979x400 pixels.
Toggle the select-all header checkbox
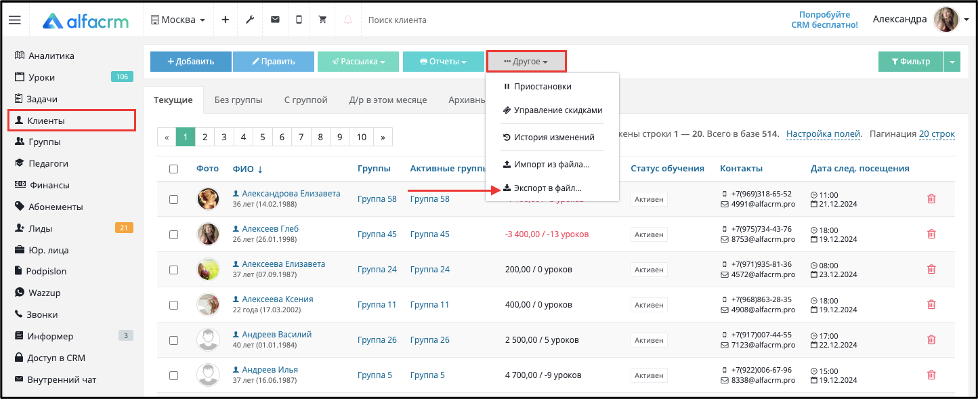[174, 168]
